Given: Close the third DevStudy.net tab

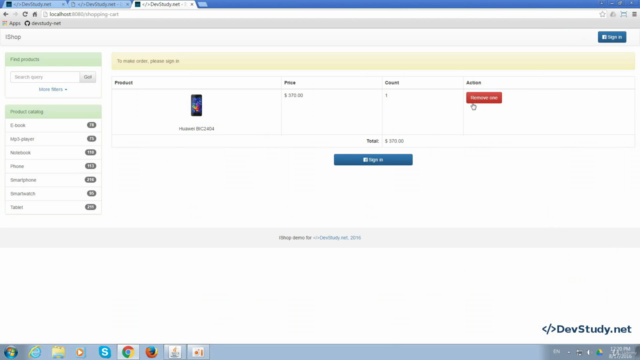Looking at the screenshot, I should (192, 4).
